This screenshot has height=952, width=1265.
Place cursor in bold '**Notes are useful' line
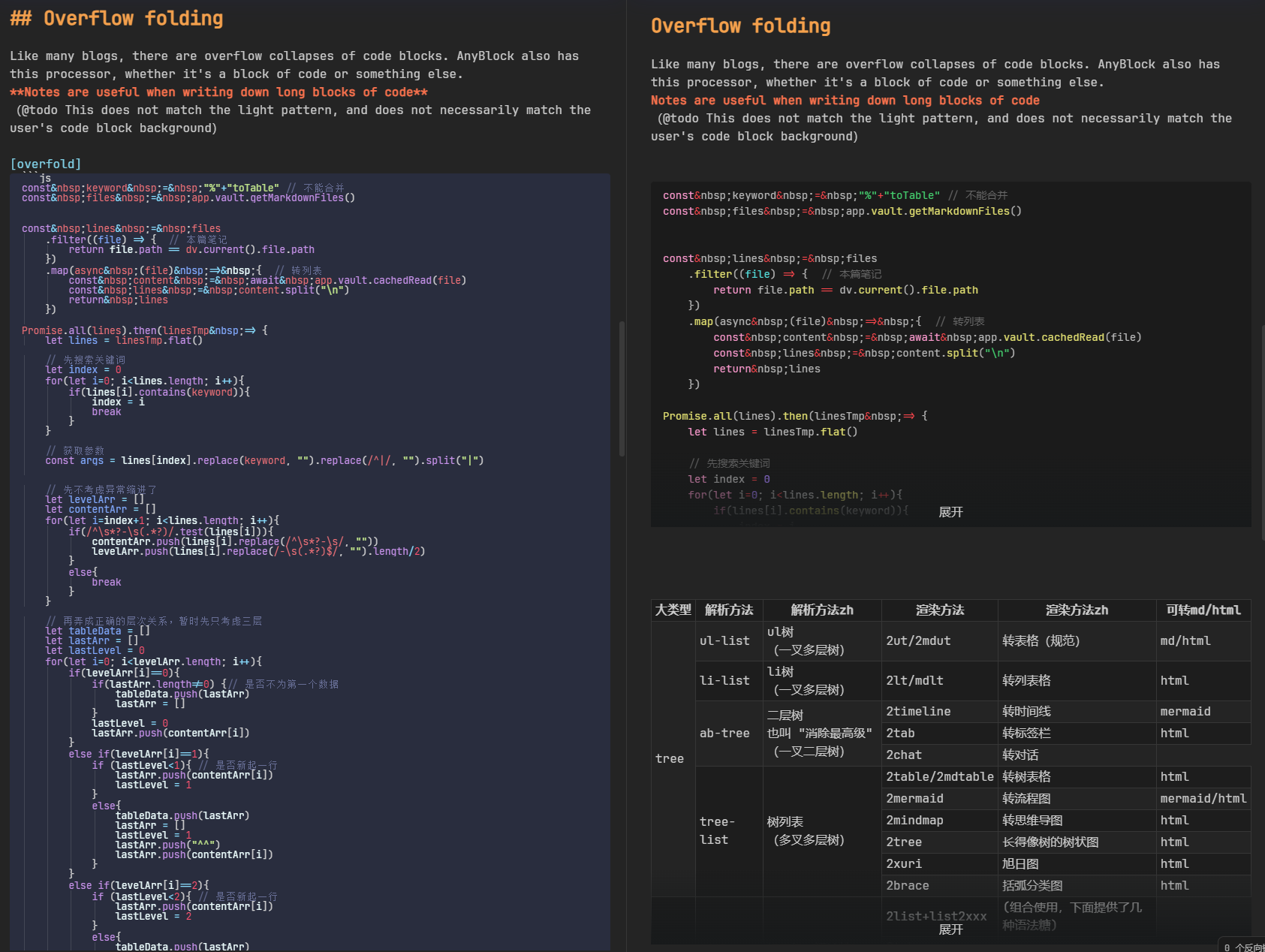218,92
